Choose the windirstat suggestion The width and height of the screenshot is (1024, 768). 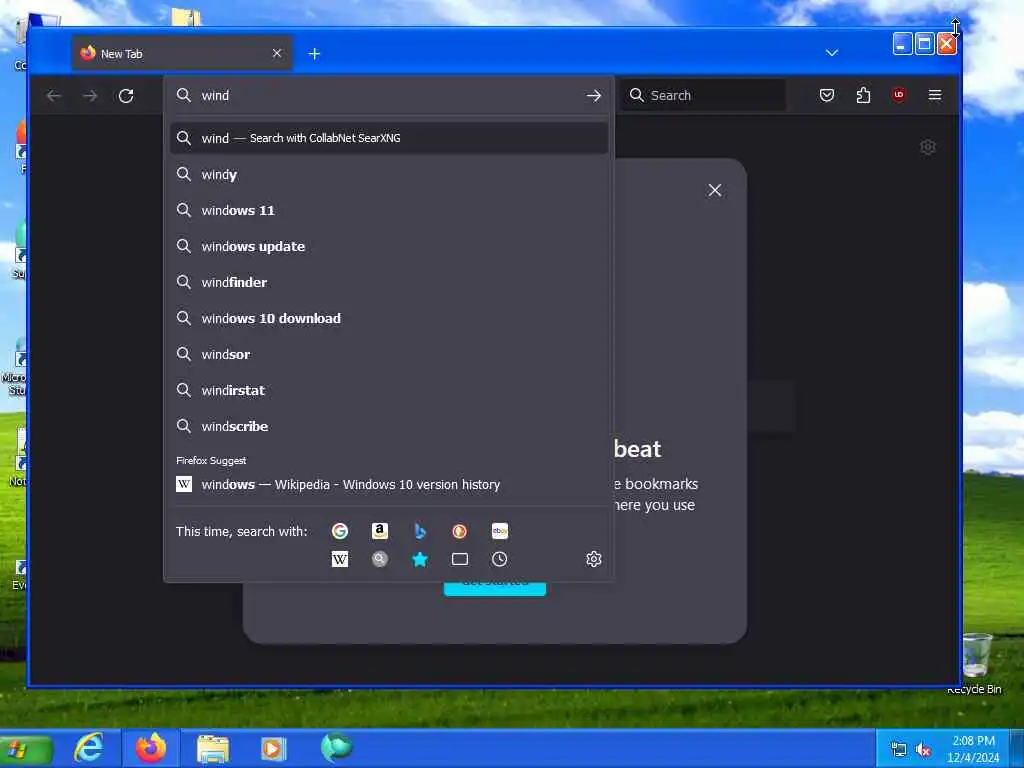389,390
